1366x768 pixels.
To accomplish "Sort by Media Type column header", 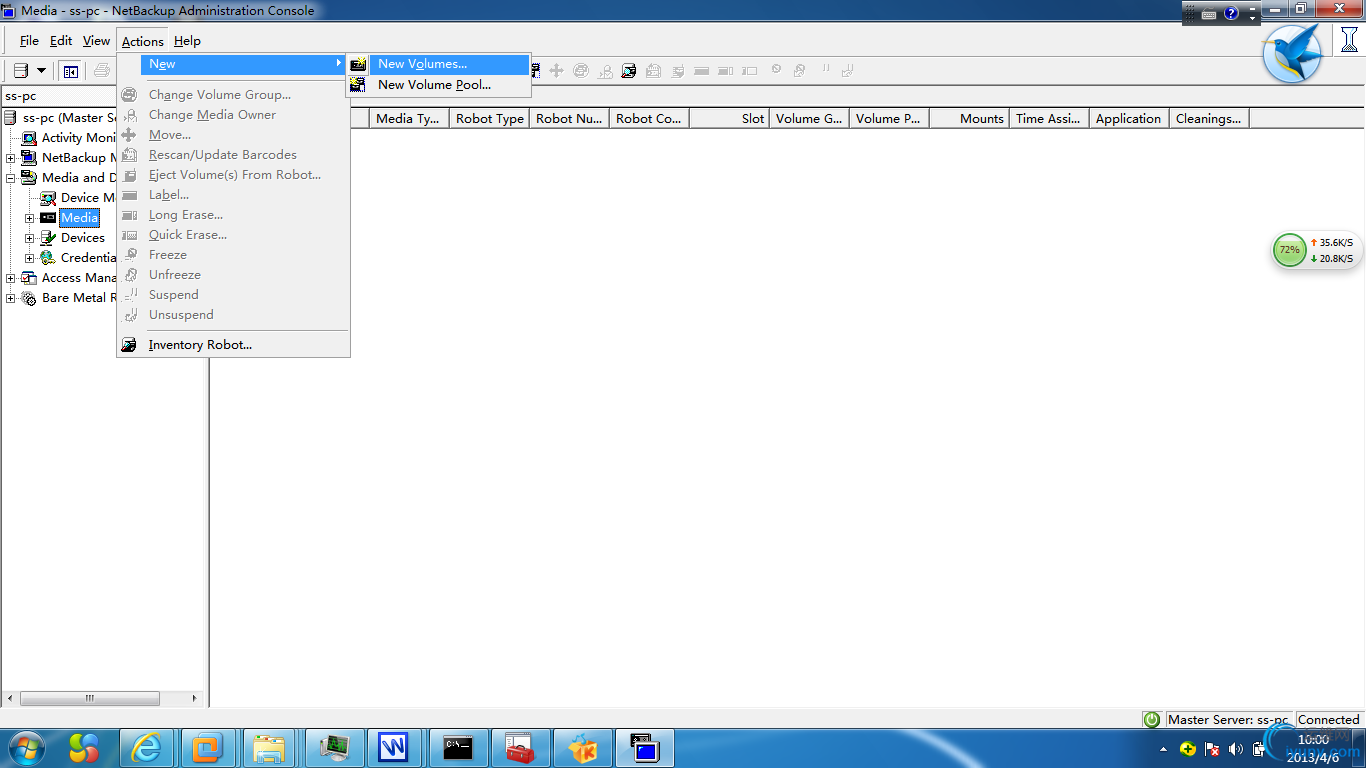I will [x=409, y=118].
